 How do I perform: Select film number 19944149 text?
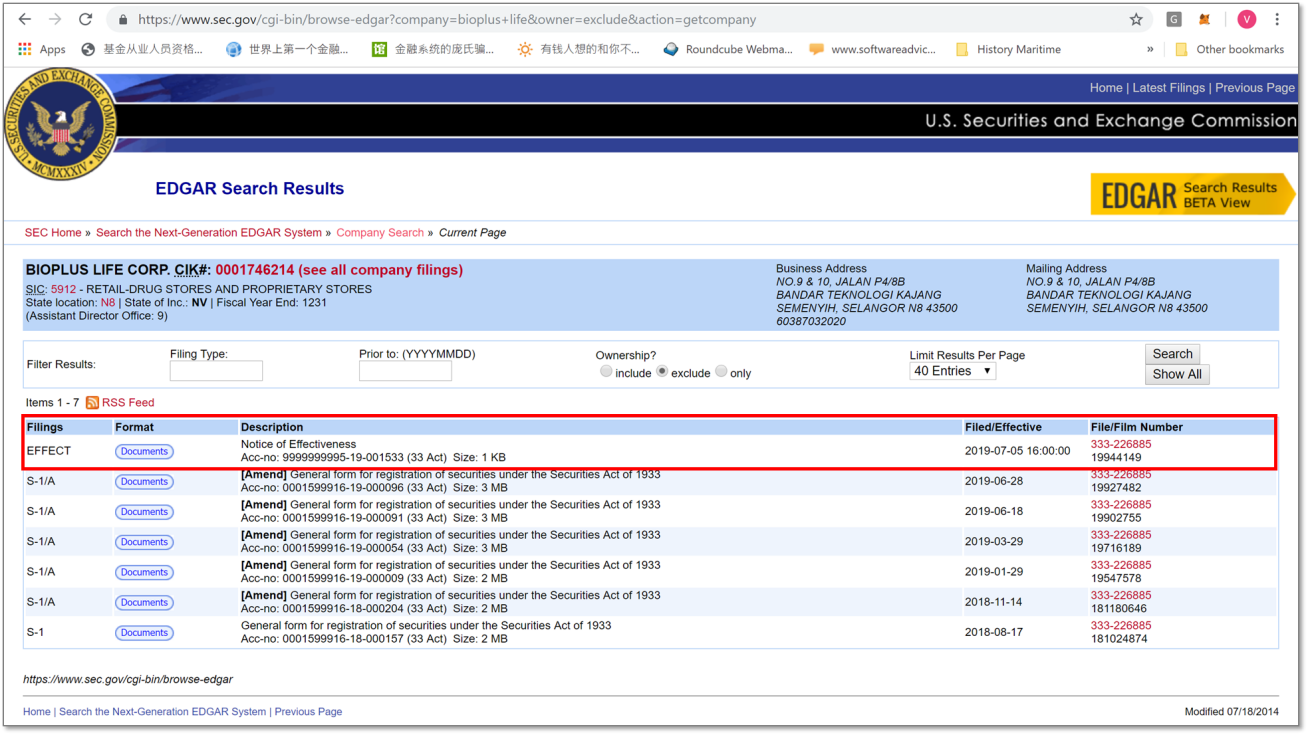1116,457
